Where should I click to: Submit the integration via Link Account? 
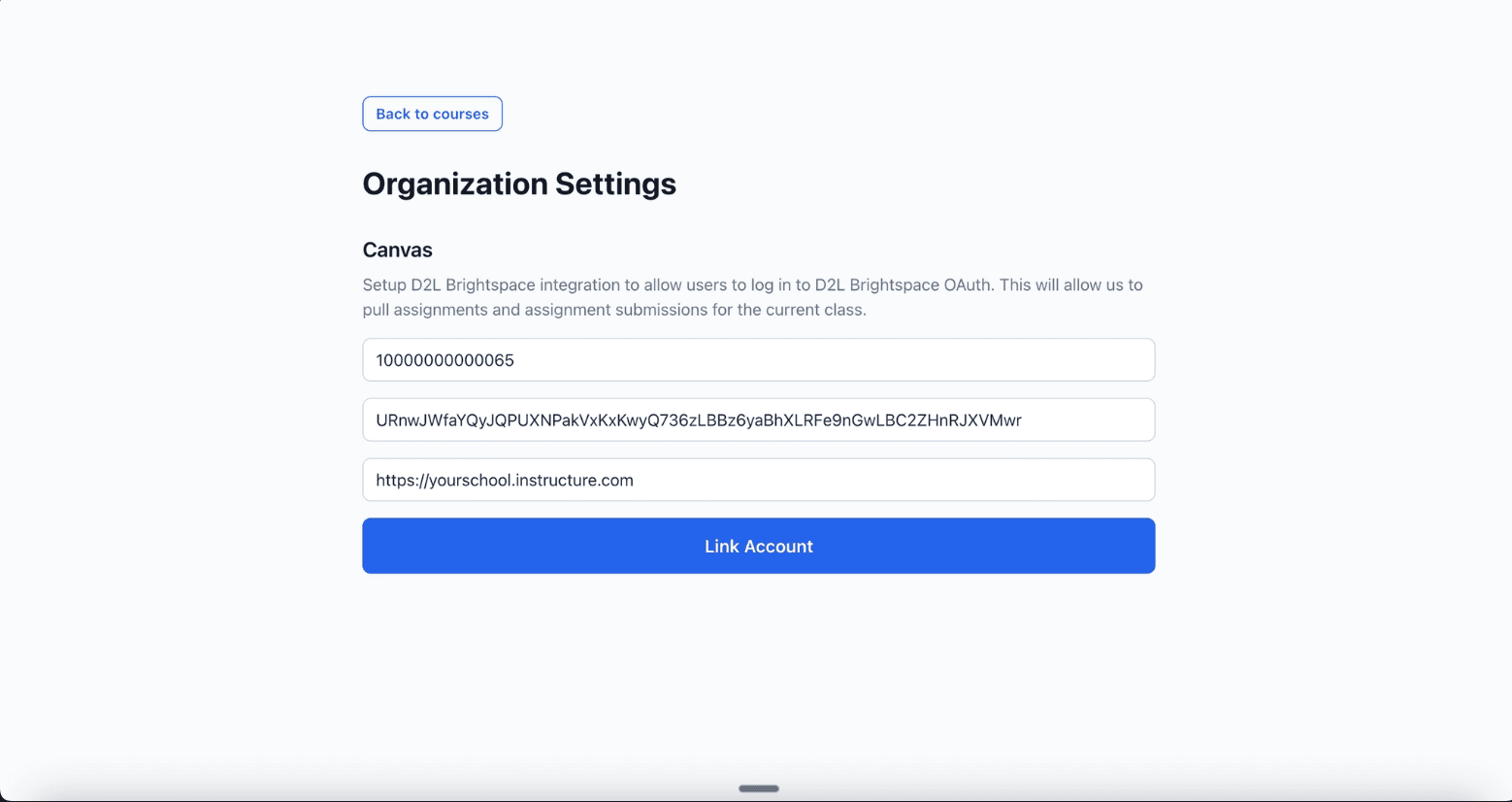(x=757, y=546)
